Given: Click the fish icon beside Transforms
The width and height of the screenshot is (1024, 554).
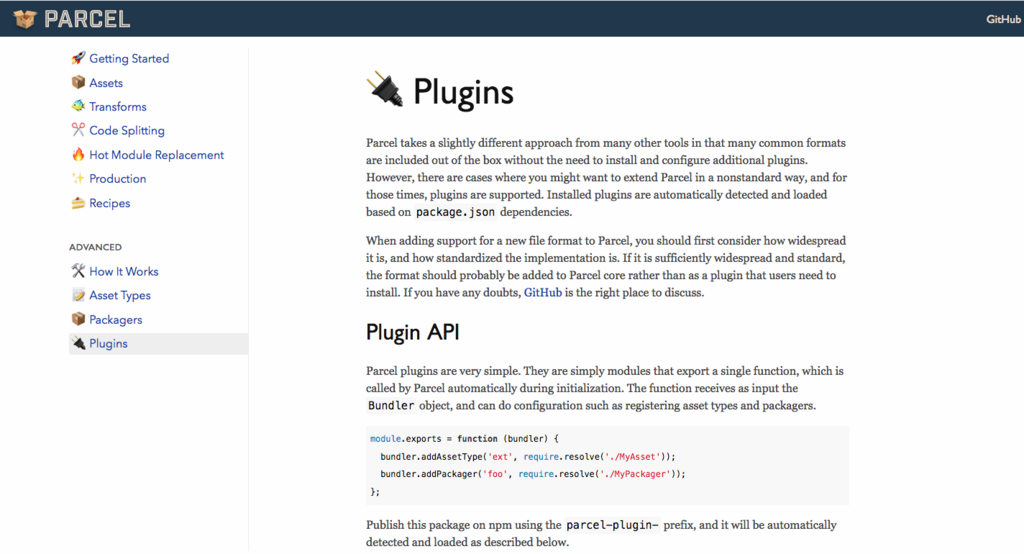Looking at the screenshot, I should click(x=78, y=106).
